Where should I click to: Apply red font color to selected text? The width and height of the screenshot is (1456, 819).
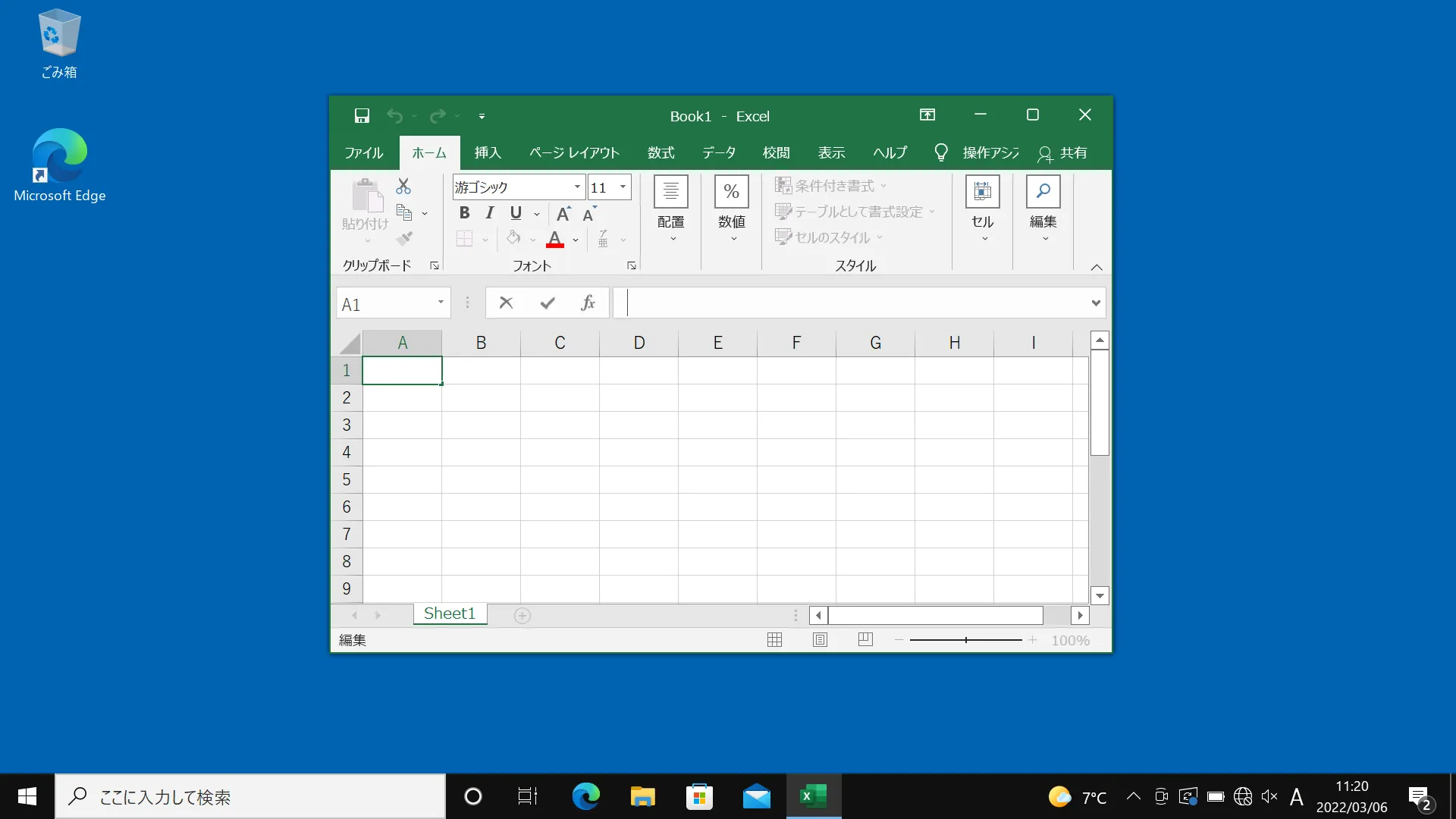555,239
